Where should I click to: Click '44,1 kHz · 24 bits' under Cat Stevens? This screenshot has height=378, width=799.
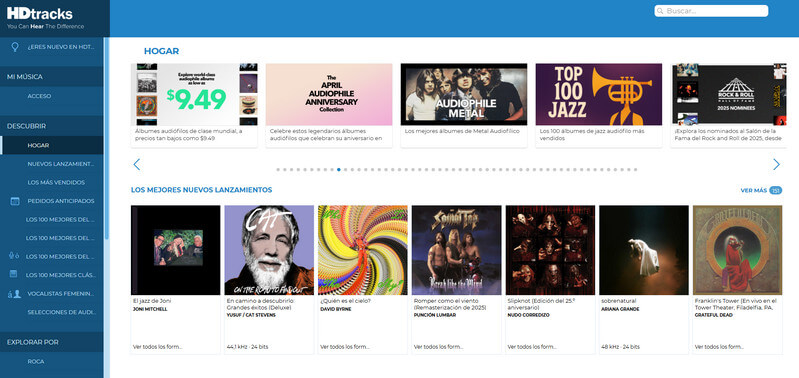coord(247,347)
